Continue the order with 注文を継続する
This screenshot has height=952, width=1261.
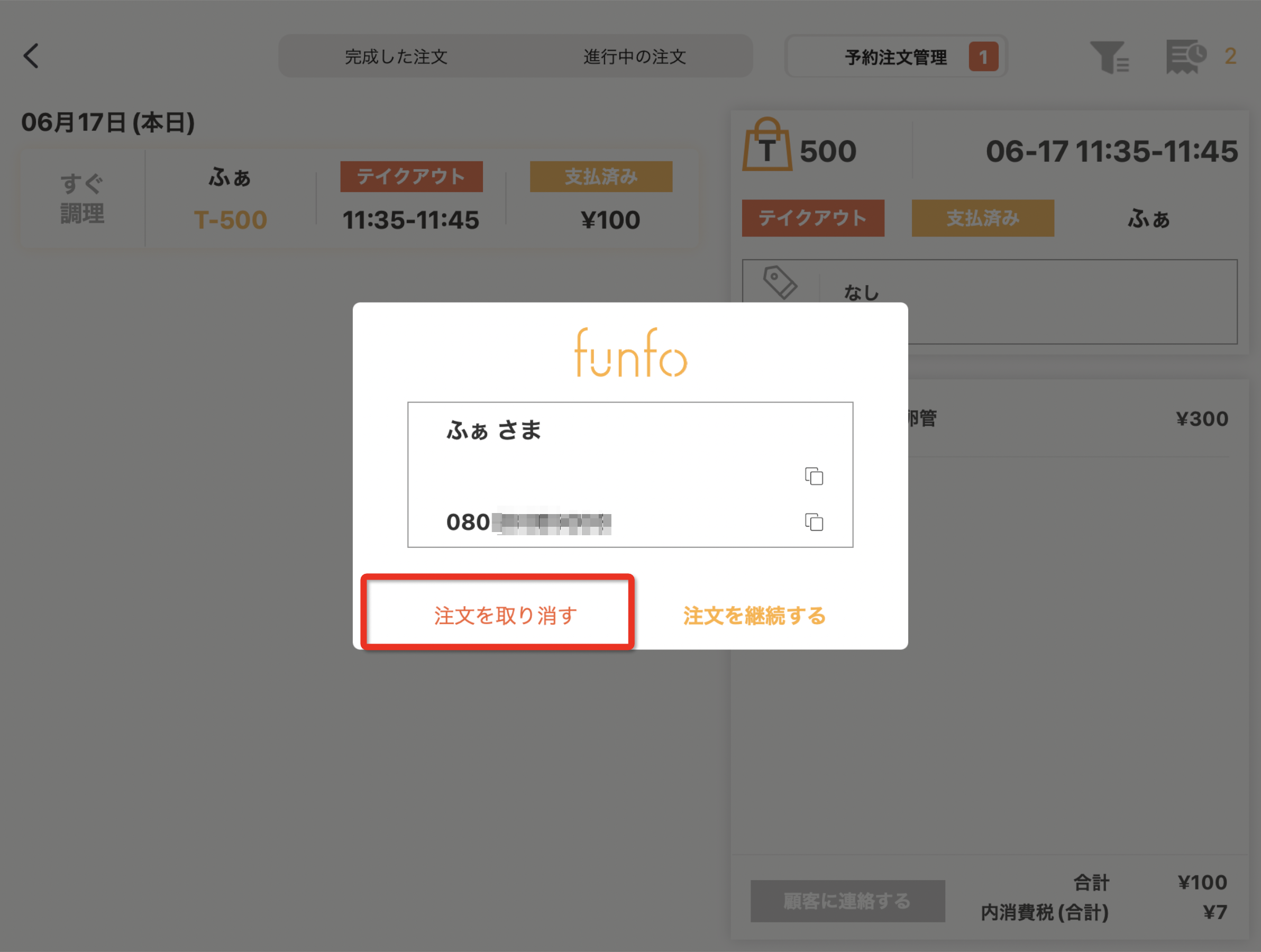click(x=754, y=616)
